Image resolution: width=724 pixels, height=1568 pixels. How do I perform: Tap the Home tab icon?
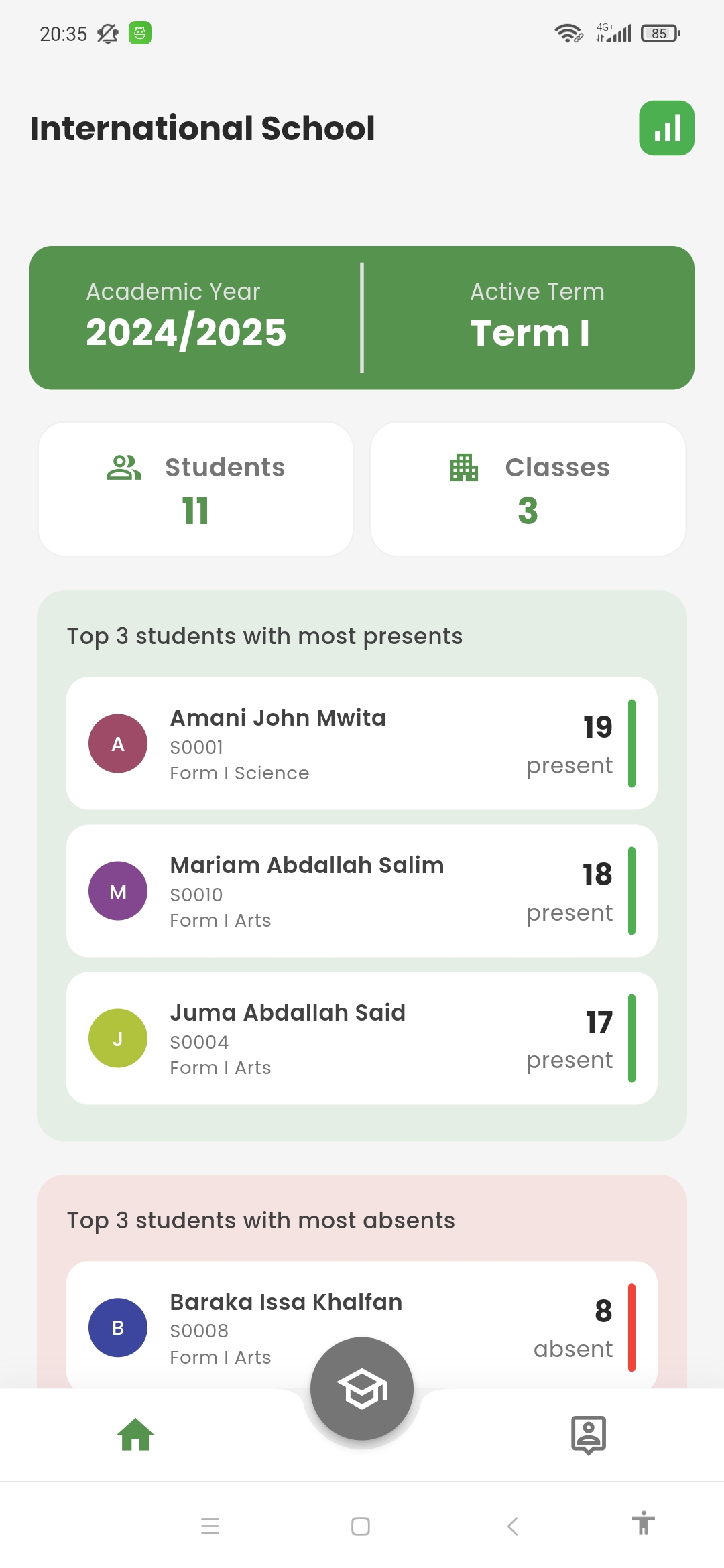click(136, 1435)
